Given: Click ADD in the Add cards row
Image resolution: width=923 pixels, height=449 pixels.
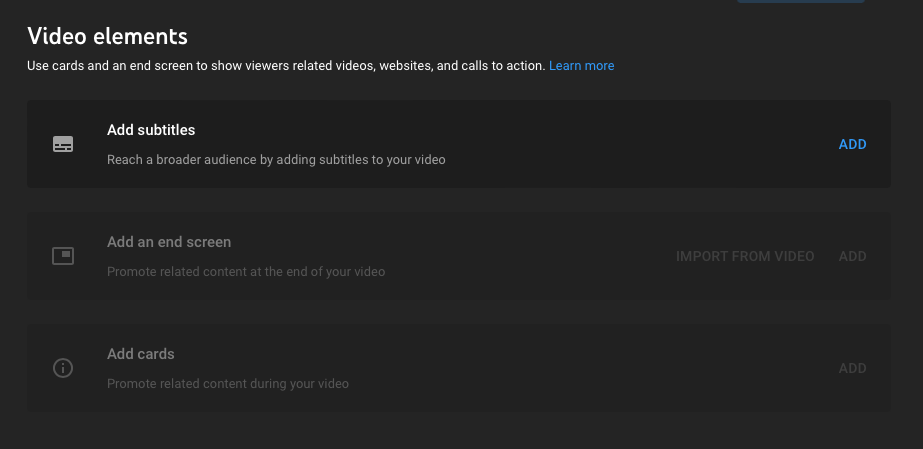Looking at the screenshot, I should click(852, 368).
